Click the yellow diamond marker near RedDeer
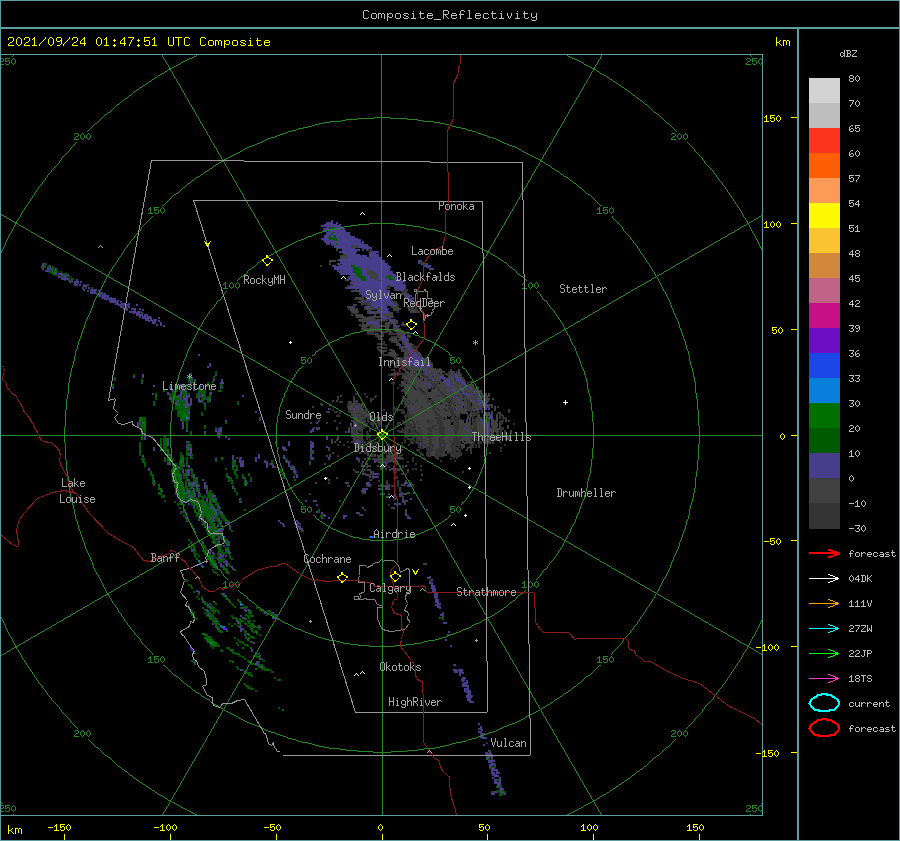The image size is (900, 841). tap(411, 325)
